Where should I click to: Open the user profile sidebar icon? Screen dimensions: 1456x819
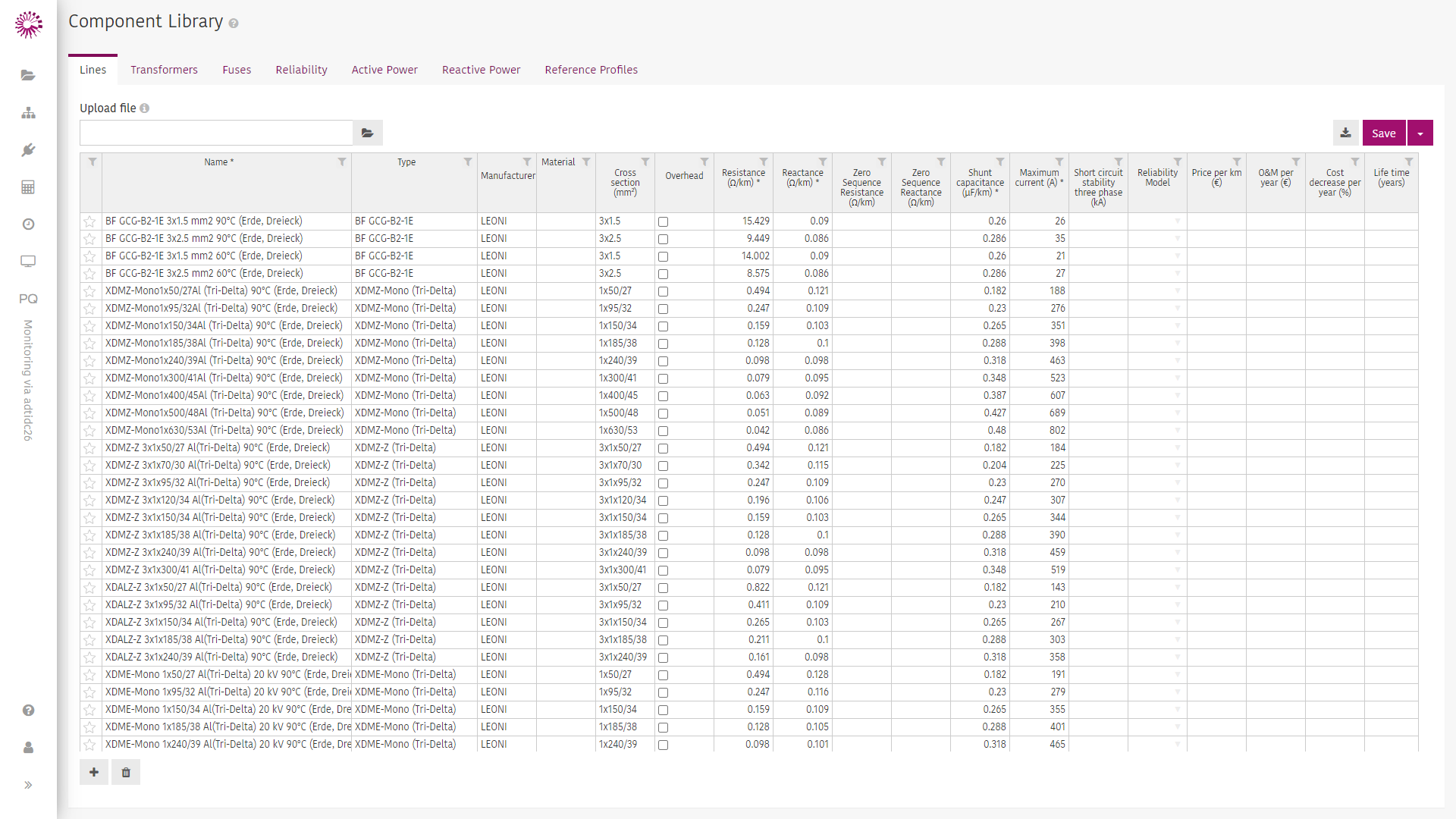[x=28, y=748]
